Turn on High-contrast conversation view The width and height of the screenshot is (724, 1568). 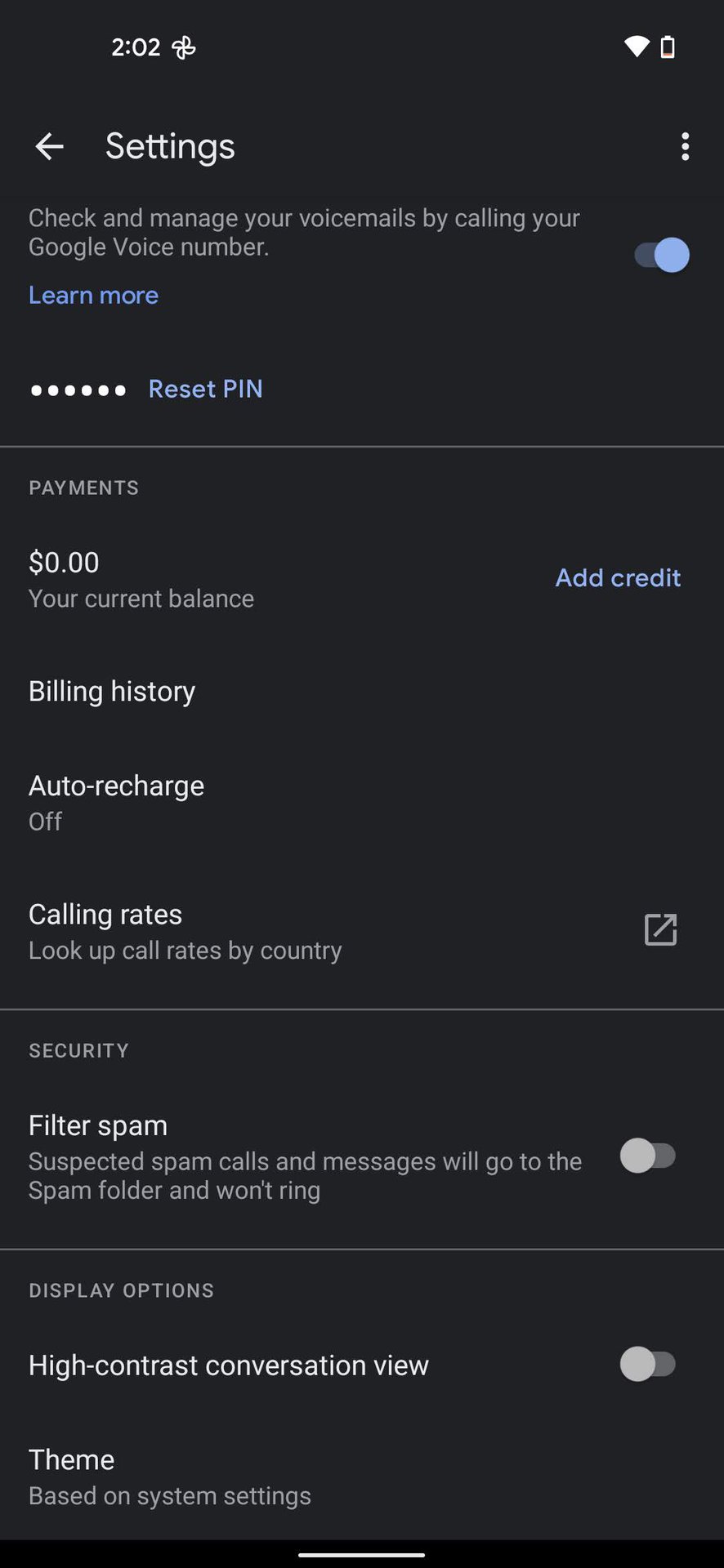click(648, 1364)
